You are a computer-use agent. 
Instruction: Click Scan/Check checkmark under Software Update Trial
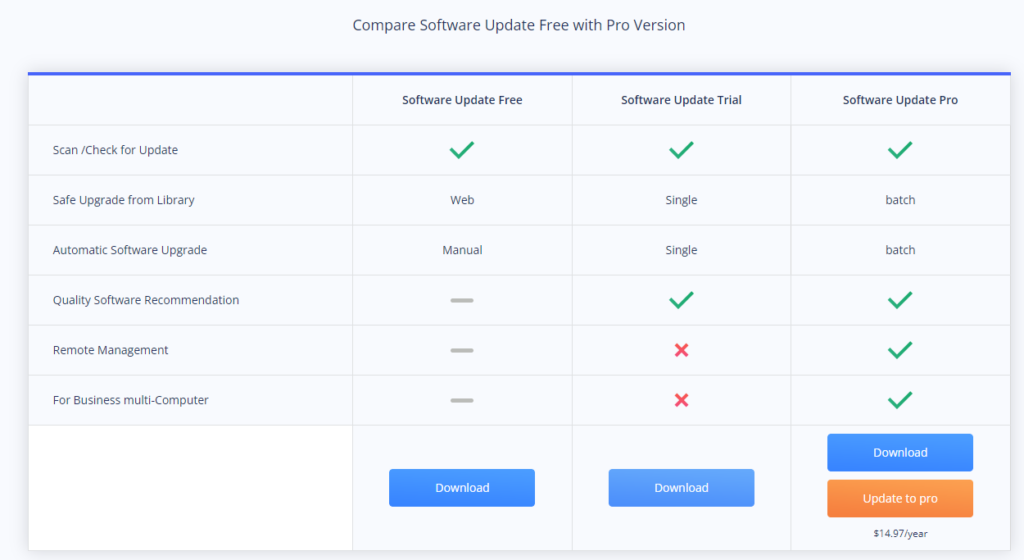(x=681, y=150)
